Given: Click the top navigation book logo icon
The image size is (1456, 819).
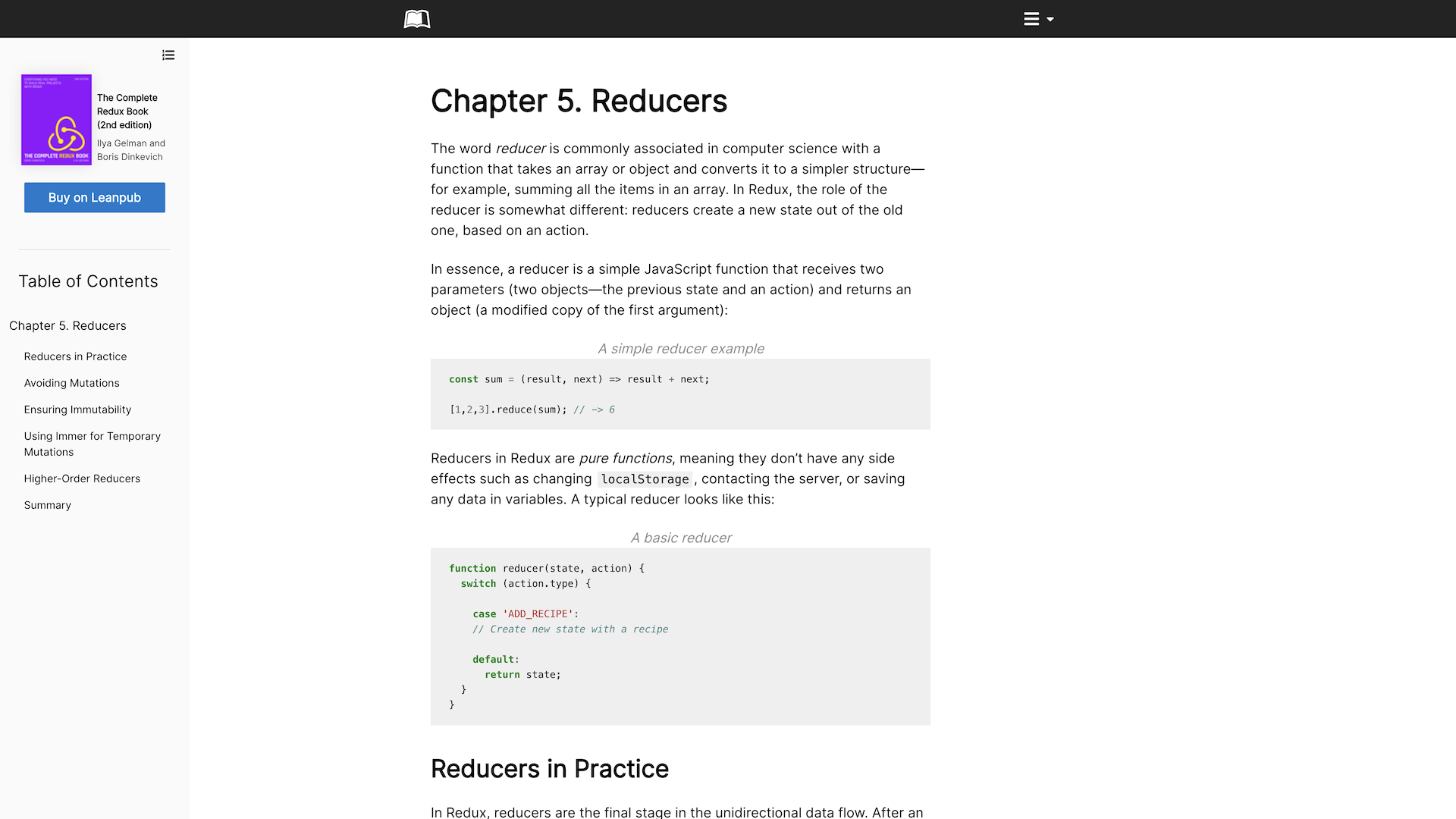Looking at the screenshot, I should coord(417,19).
